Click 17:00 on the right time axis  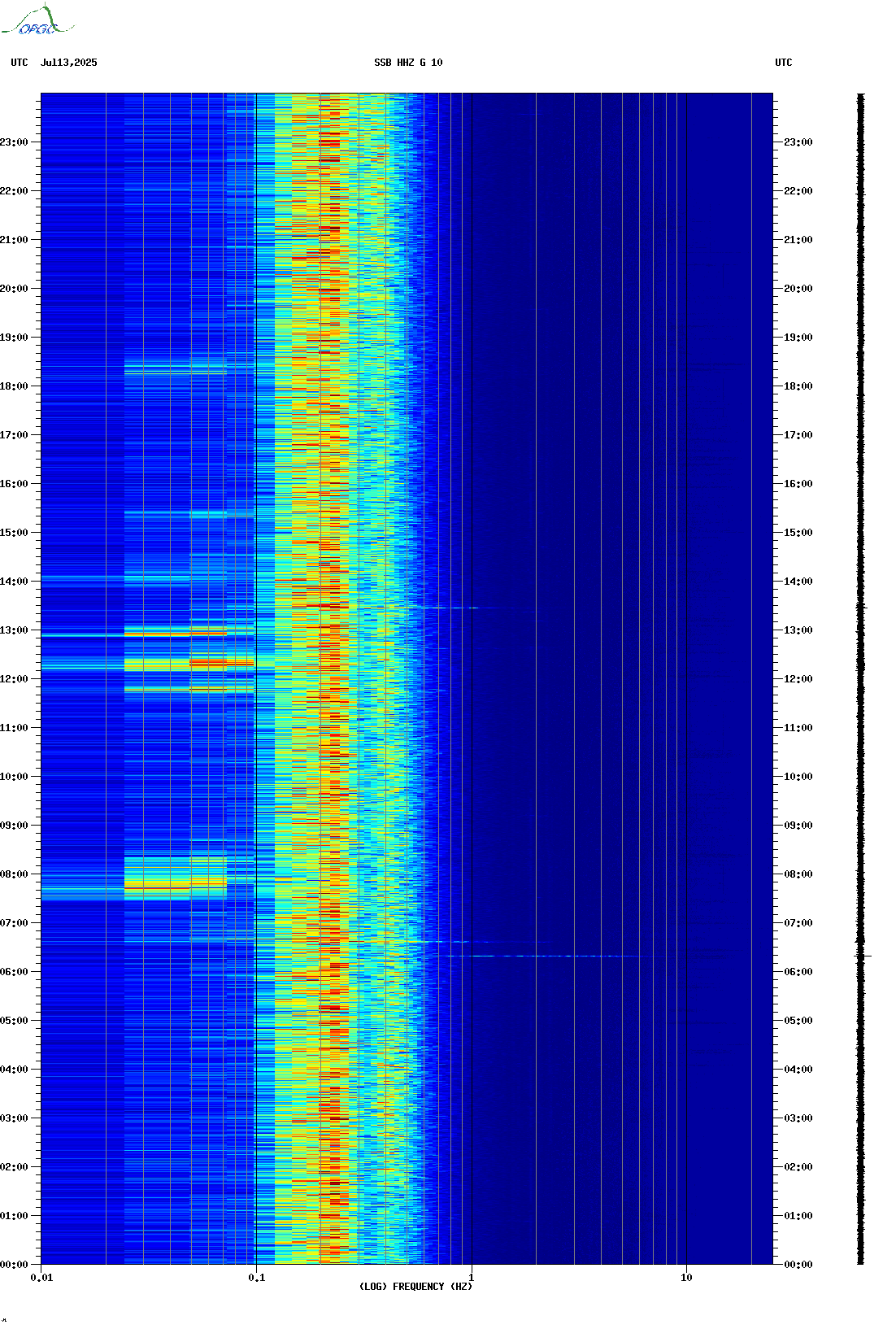coord(798,435)
